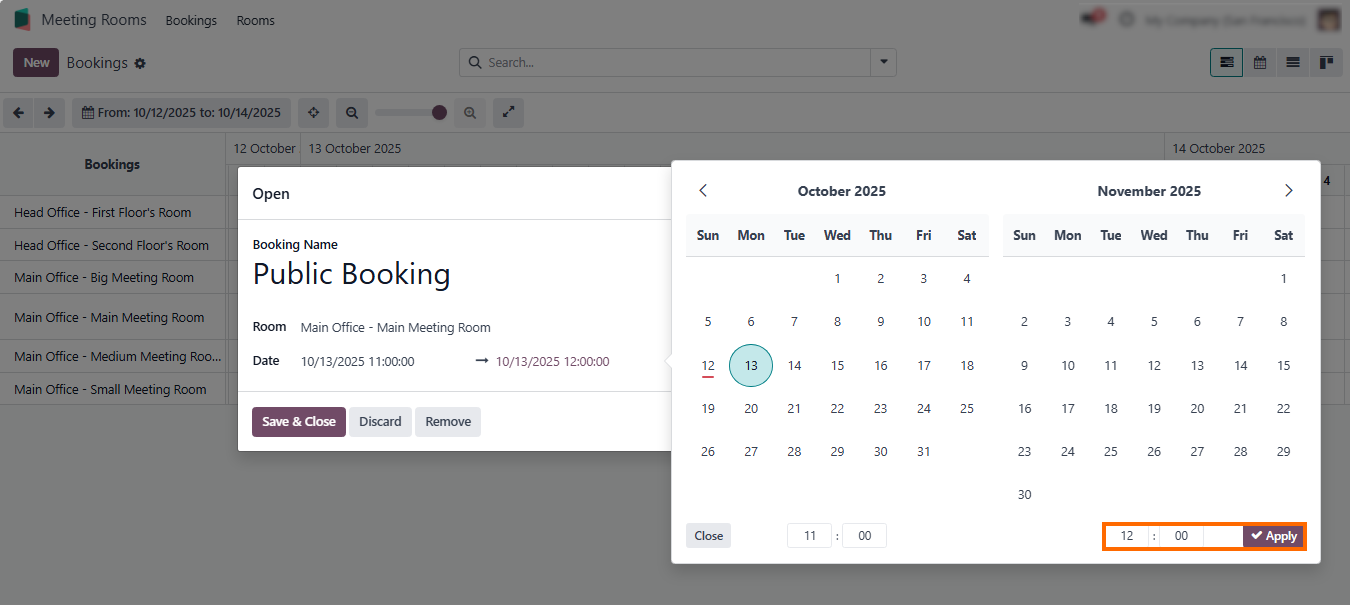The height and width of the screenshot is (605, 1350).
Task: Open the kanban view icon
Action: tap(1326, 62)
